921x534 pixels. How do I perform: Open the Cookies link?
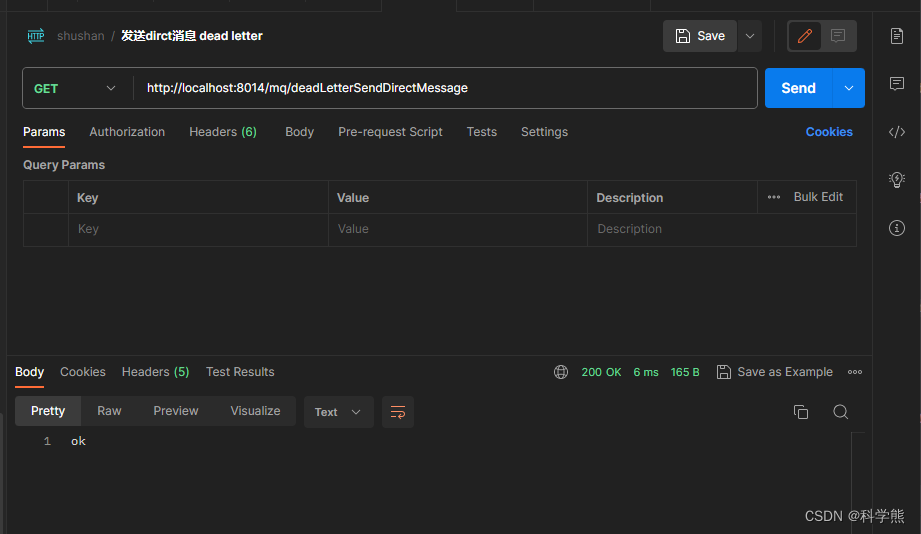[x=829, y=132]
